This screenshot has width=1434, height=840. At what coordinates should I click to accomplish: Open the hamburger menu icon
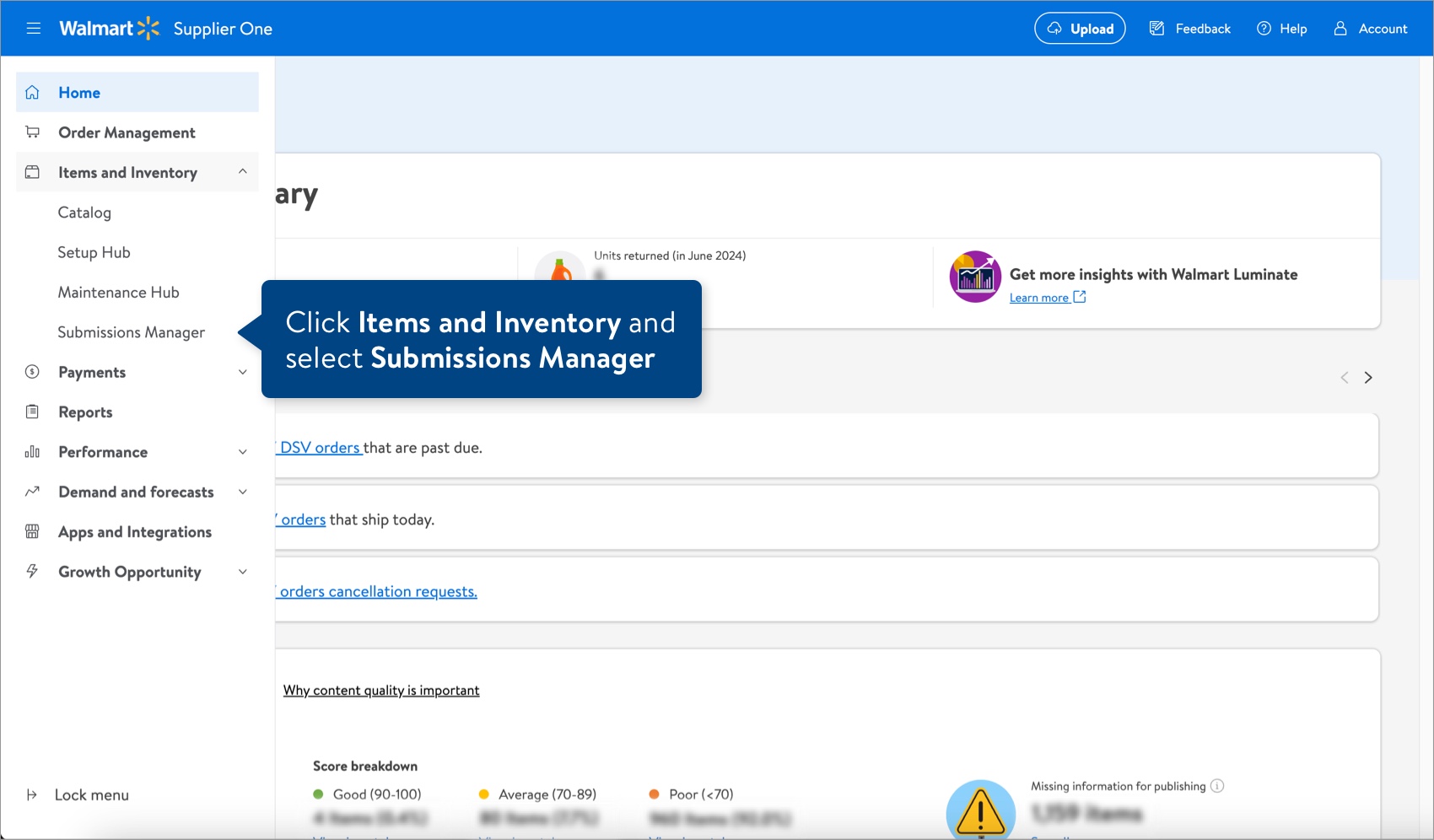[34, 28]
